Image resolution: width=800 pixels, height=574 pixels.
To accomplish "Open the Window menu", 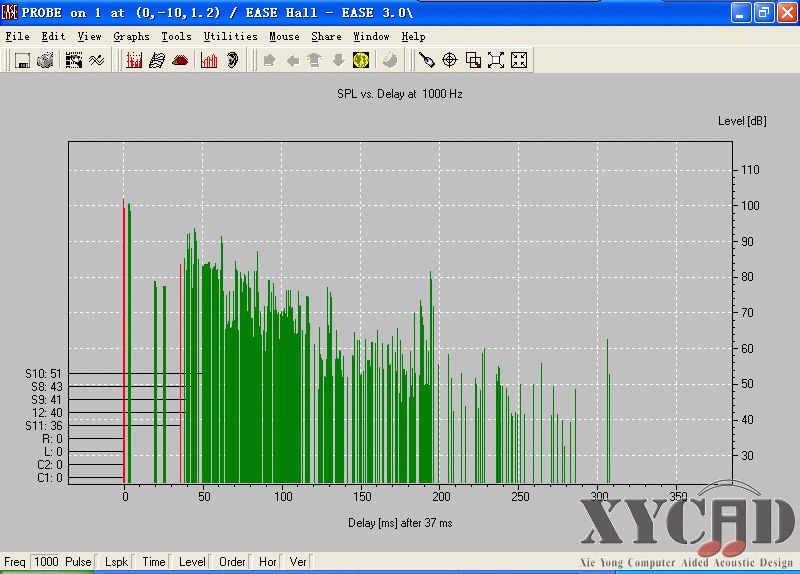I will (371, 37).
